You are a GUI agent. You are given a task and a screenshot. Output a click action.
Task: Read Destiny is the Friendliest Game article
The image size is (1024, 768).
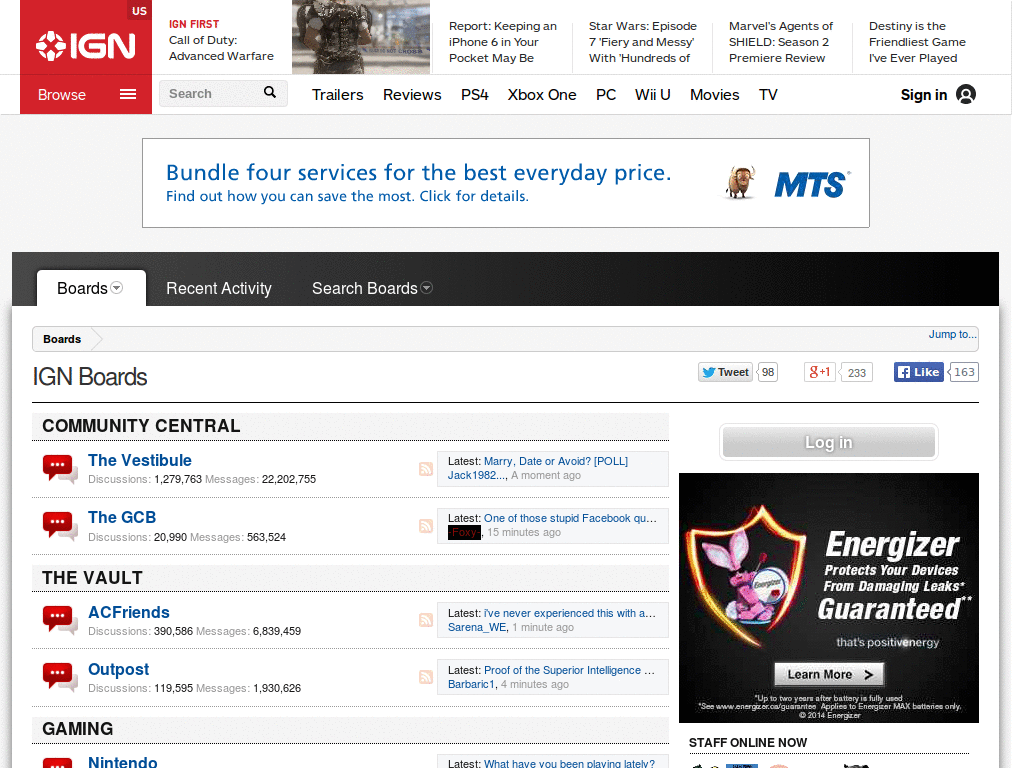tap(917, 42)
